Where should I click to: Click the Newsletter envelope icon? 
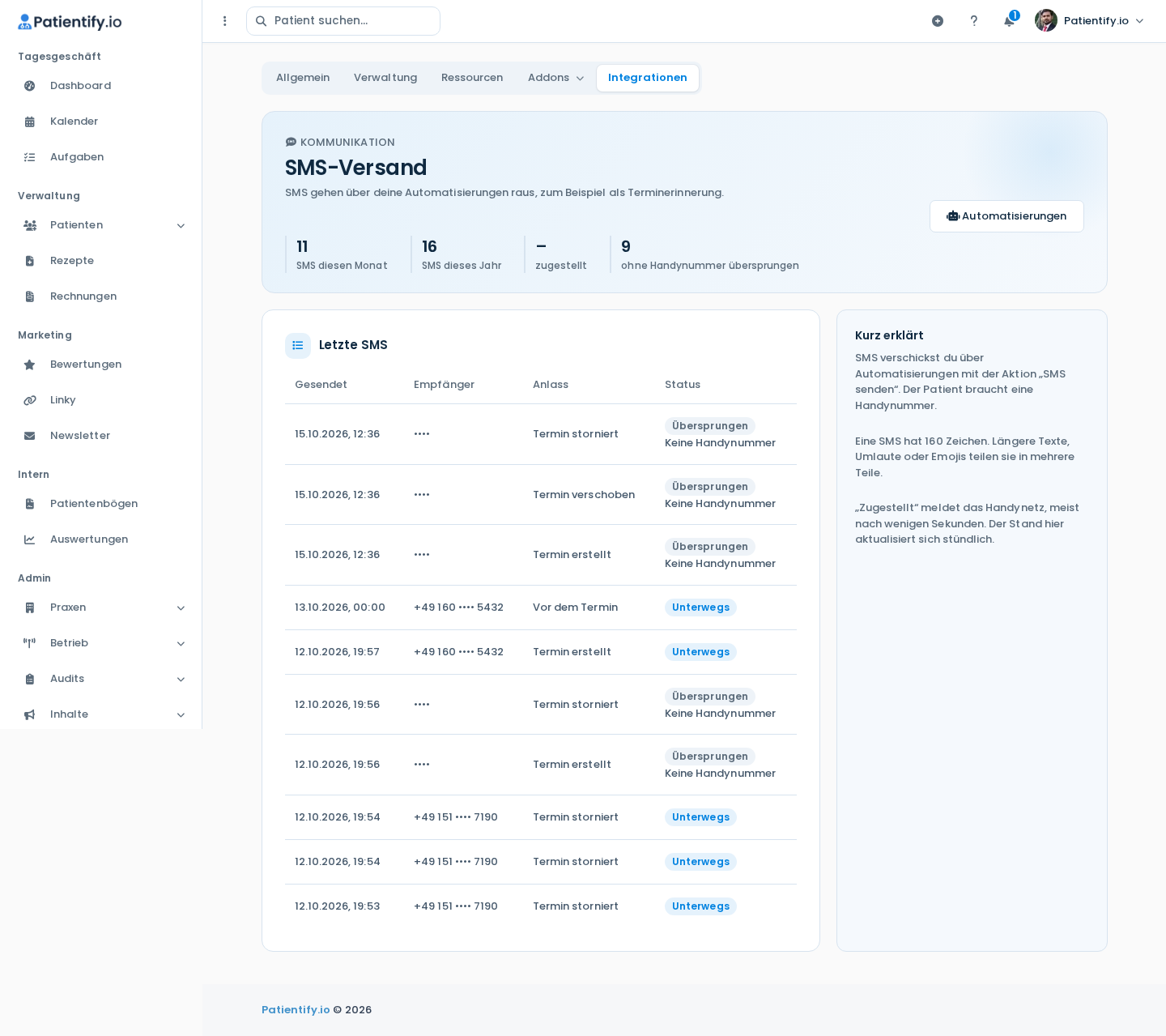(30, 436)
